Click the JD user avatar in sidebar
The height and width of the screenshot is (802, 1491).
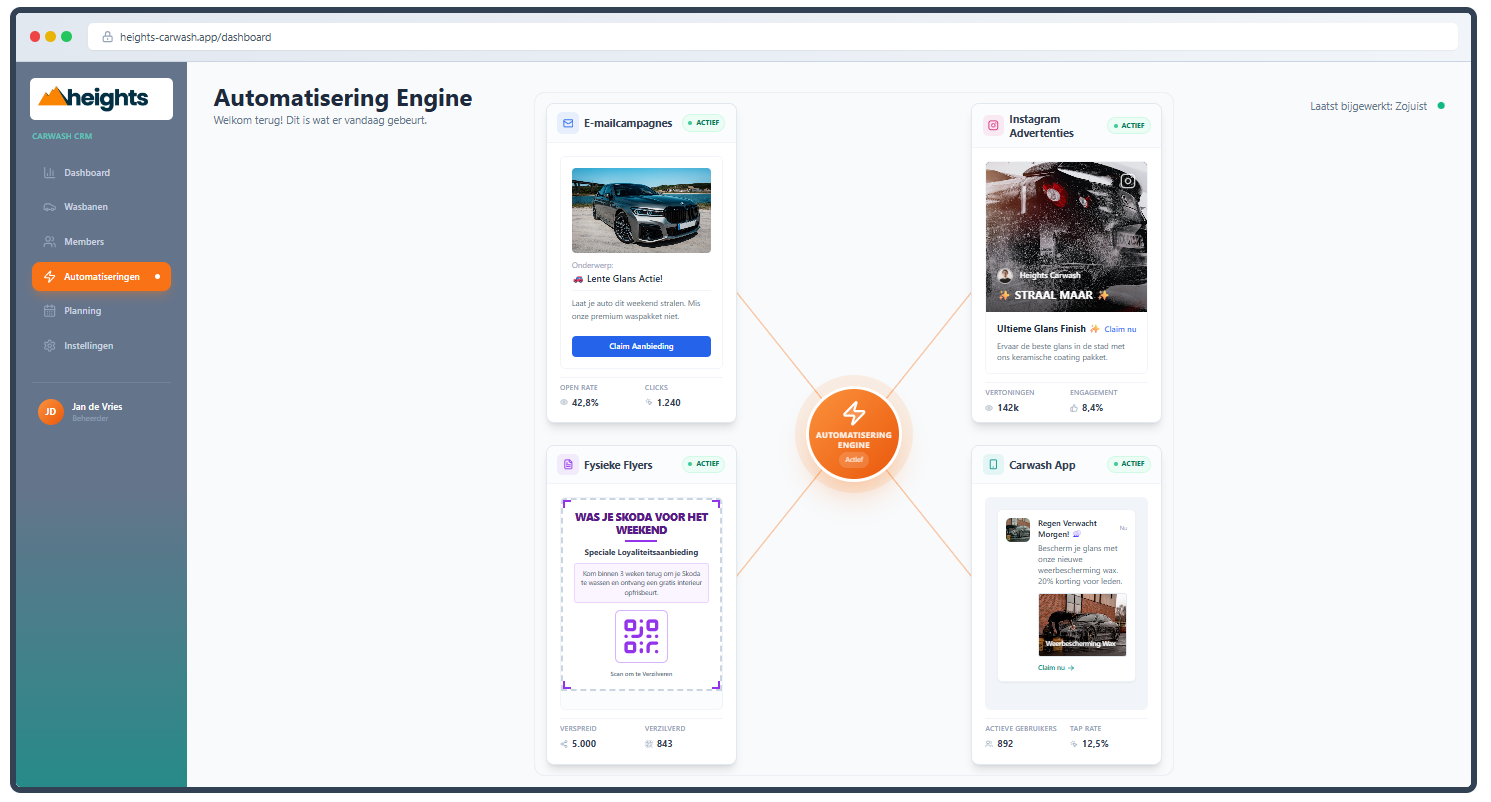(x=50, y=412)
